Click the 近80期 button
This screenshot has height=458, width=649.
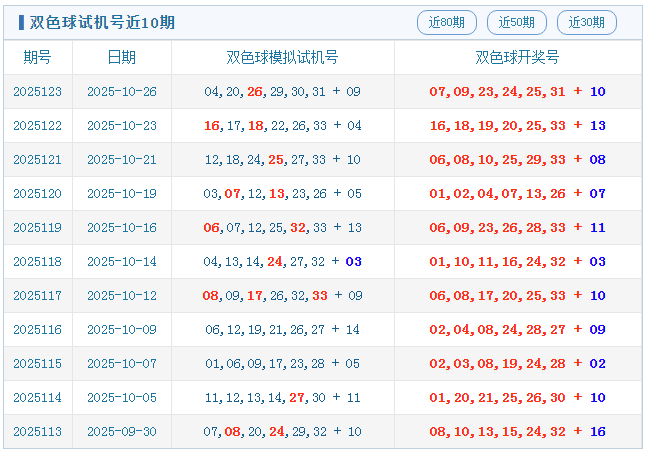[x=446, y=22]
